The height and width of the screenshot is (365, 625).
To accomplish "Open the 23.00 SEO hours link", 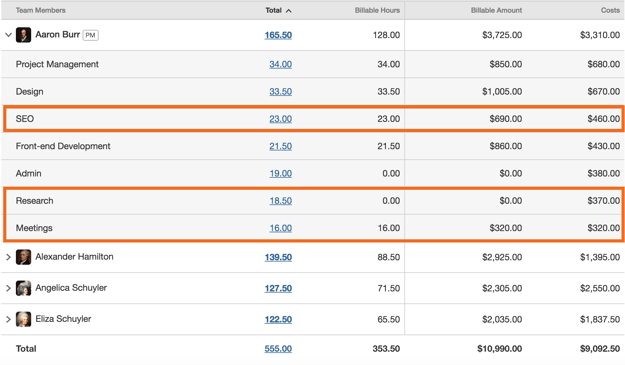I will [x=281, y=119].
